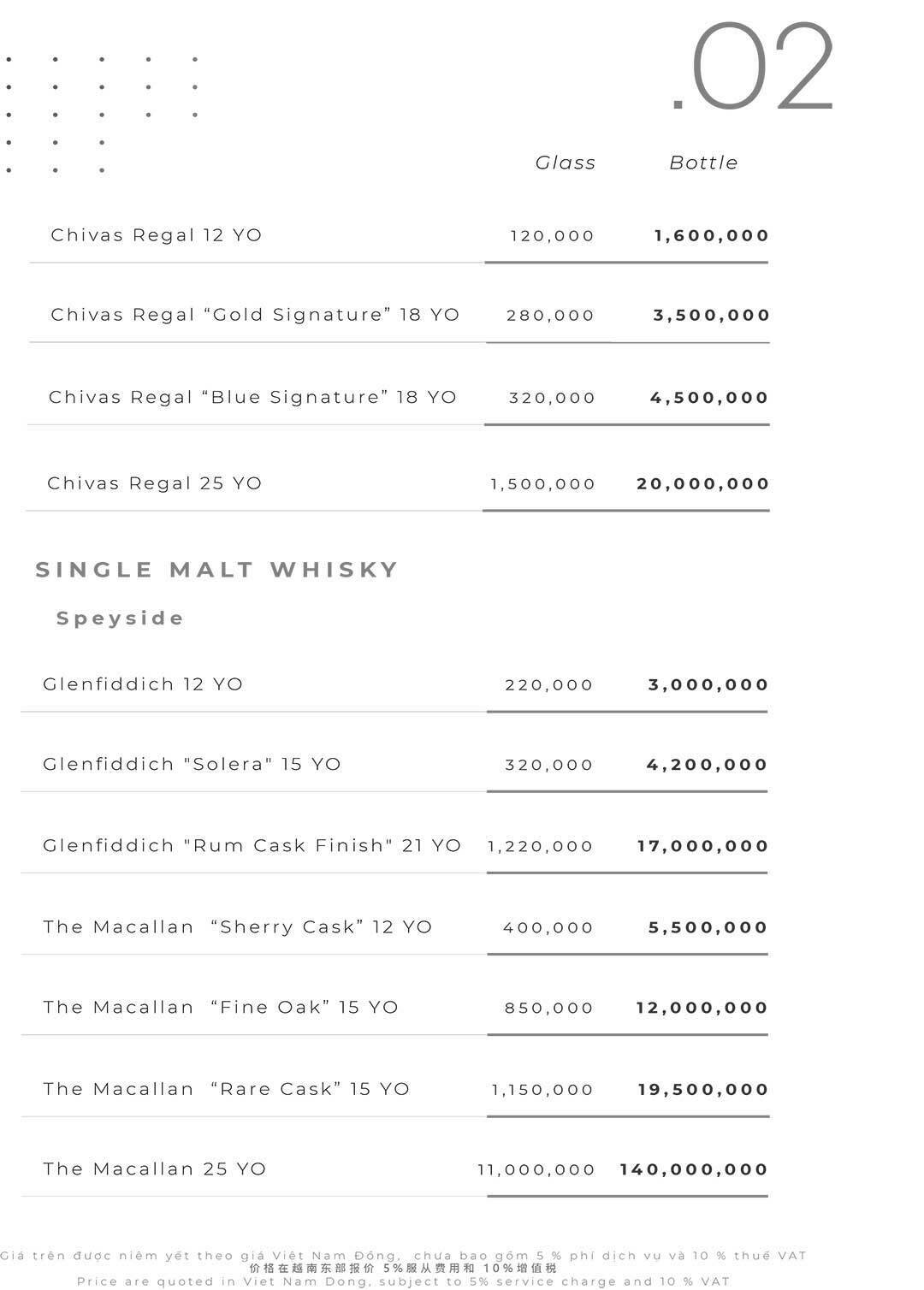Viewport: 924px width, 1290px height.
Task: Click the Glass column header
Action: [x=566, y=163]
